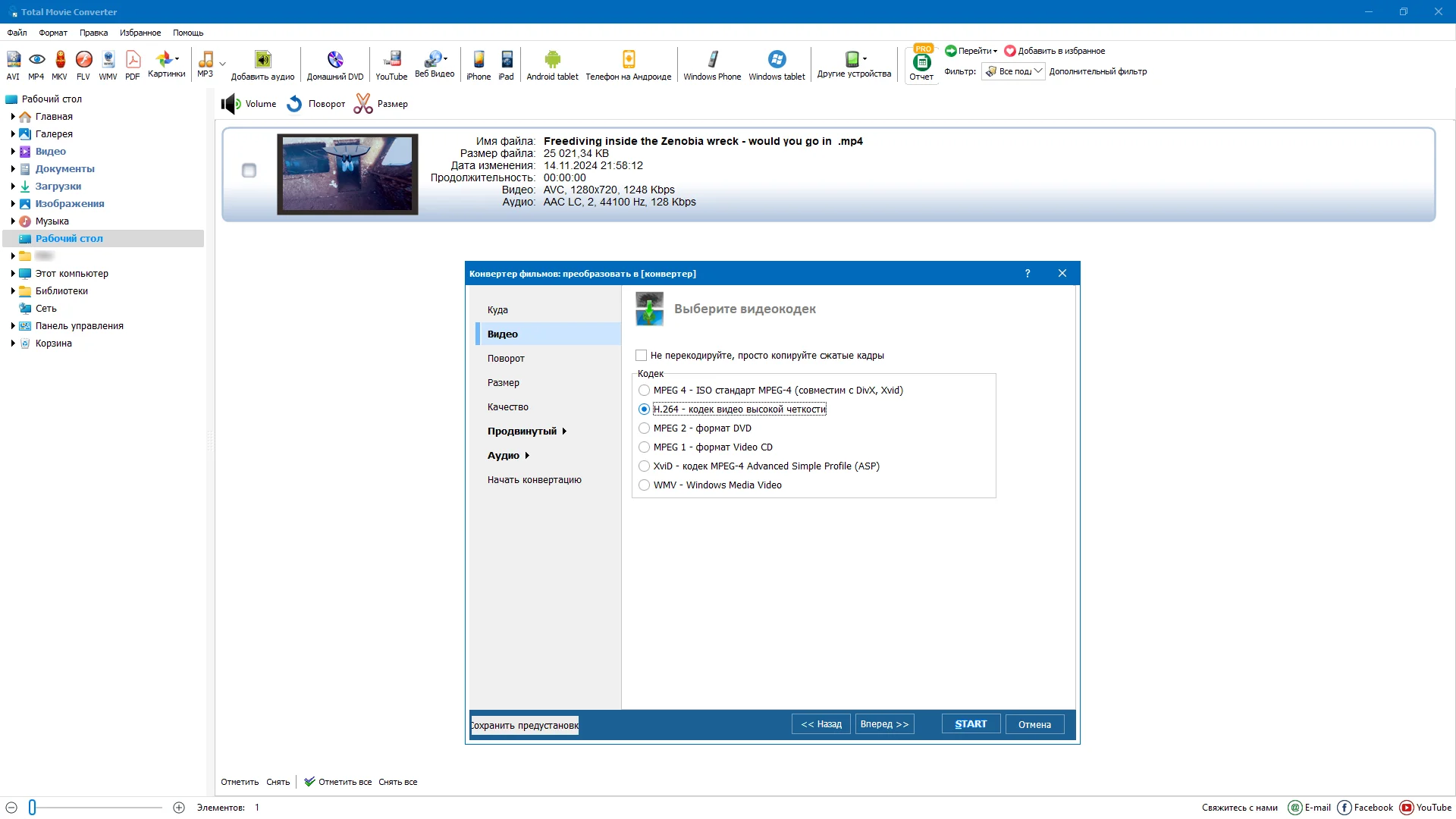
Task: Click the Zenobia wreck video thumbnail
Action: click(347, 174)
